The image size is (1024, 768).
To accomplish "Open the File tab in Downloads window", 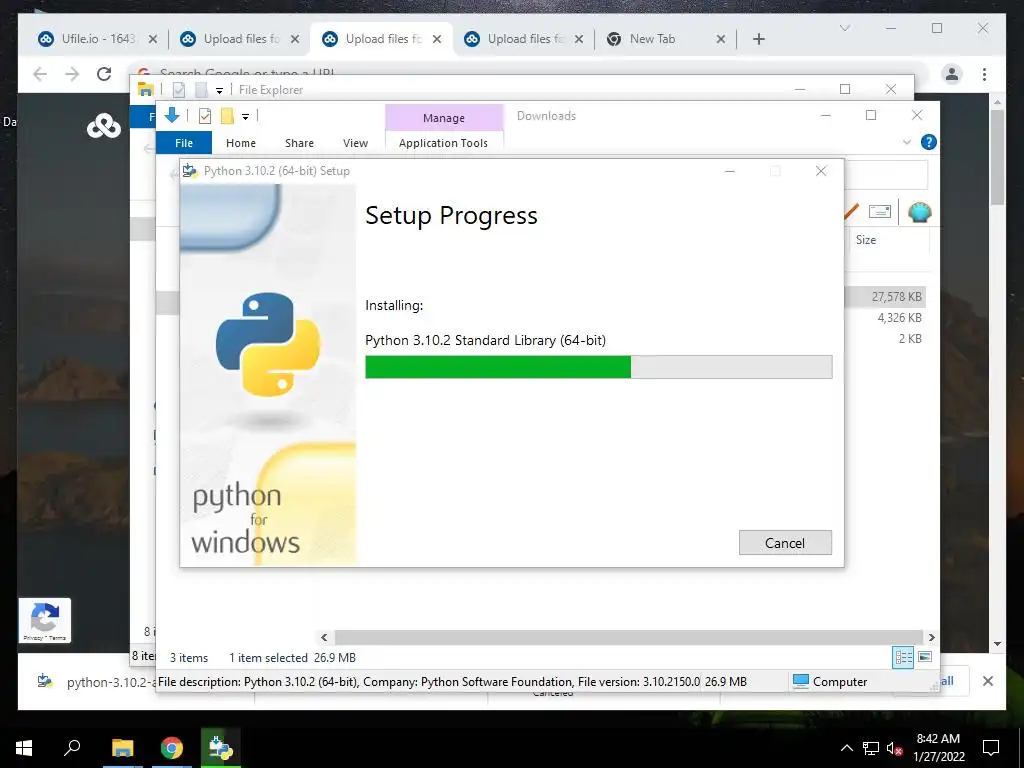I will point(184,142).
